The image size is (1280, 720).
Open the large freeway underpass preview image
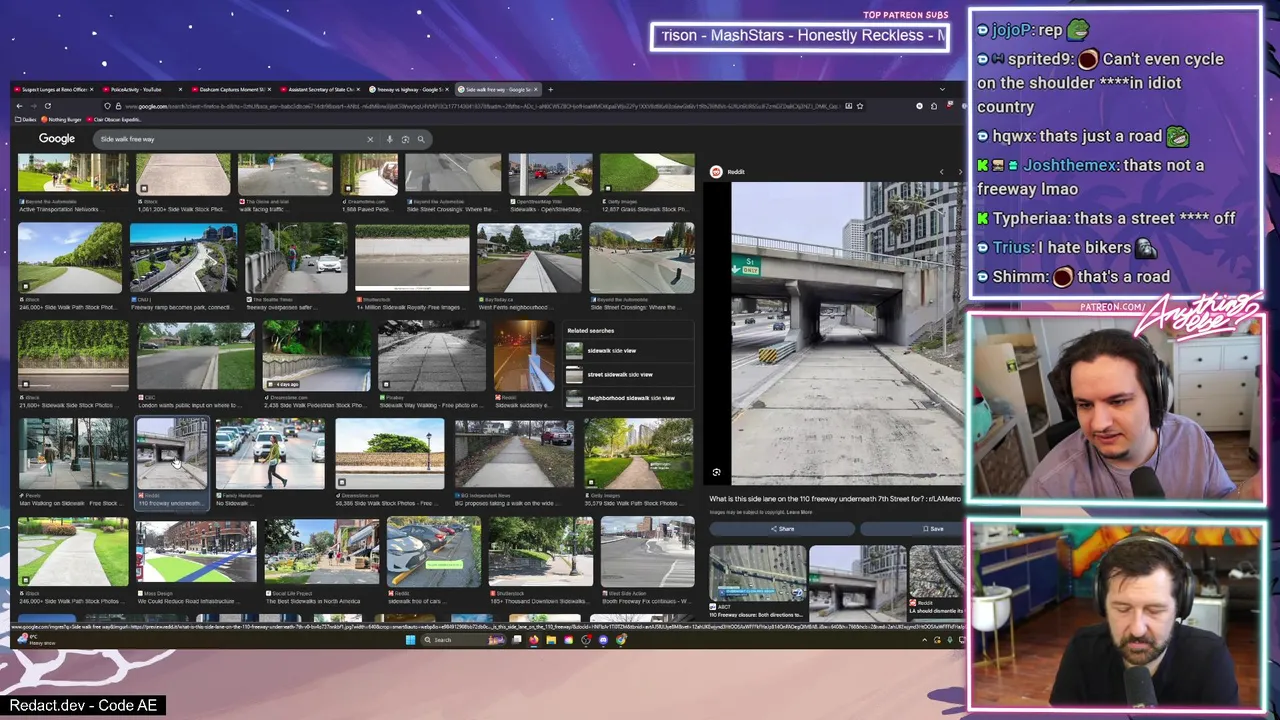[848, 333]
